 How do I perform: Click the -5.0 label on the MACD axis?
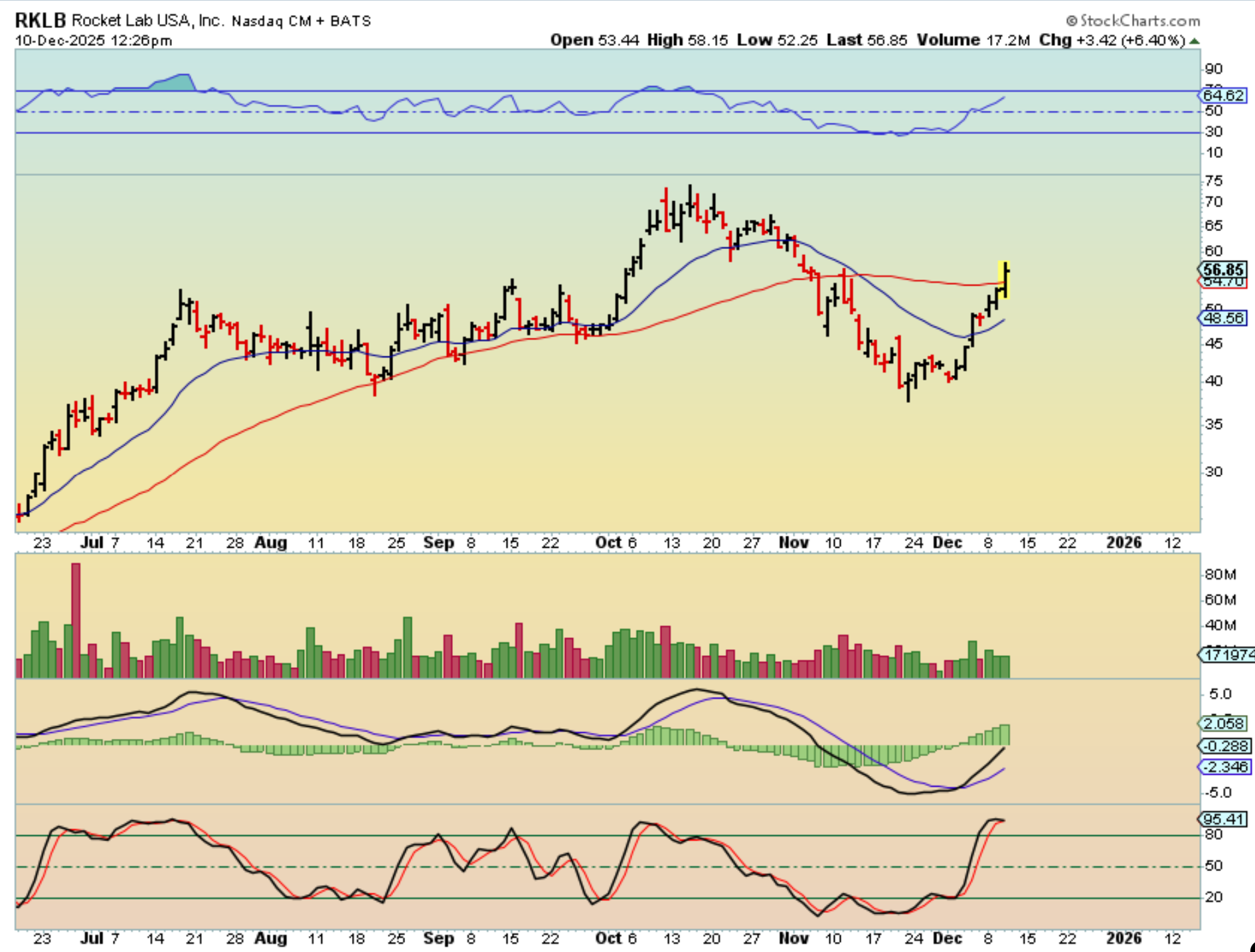pos(1218,793)
